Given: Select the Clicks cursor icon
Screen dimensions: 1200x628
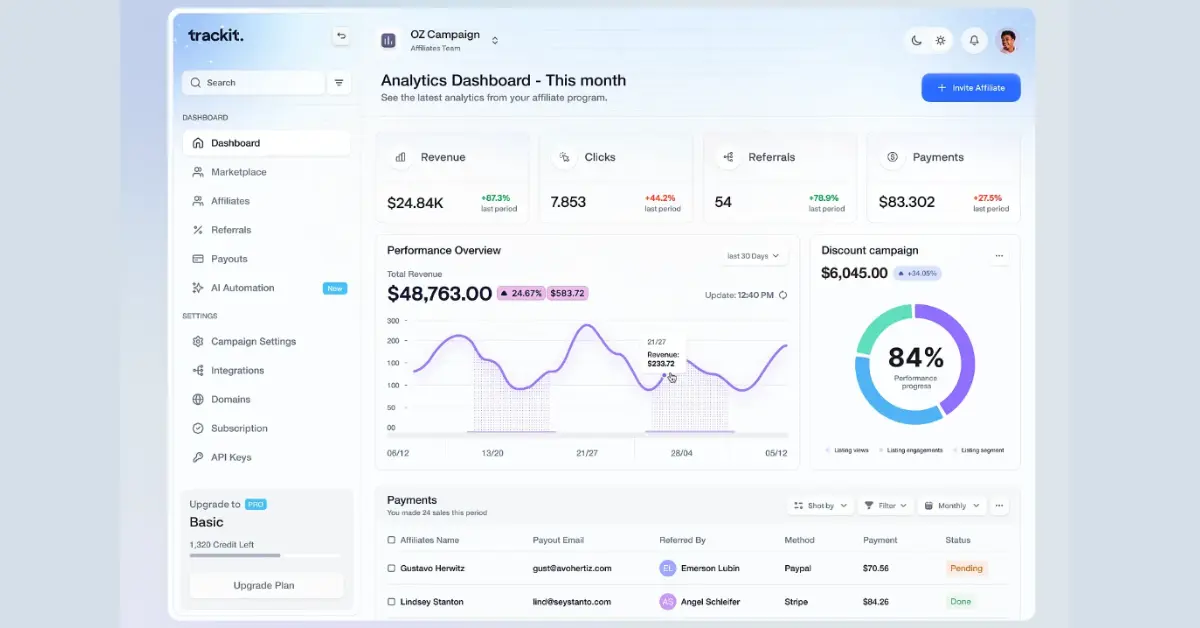Looking at the screenshot, I should (564, 156).
